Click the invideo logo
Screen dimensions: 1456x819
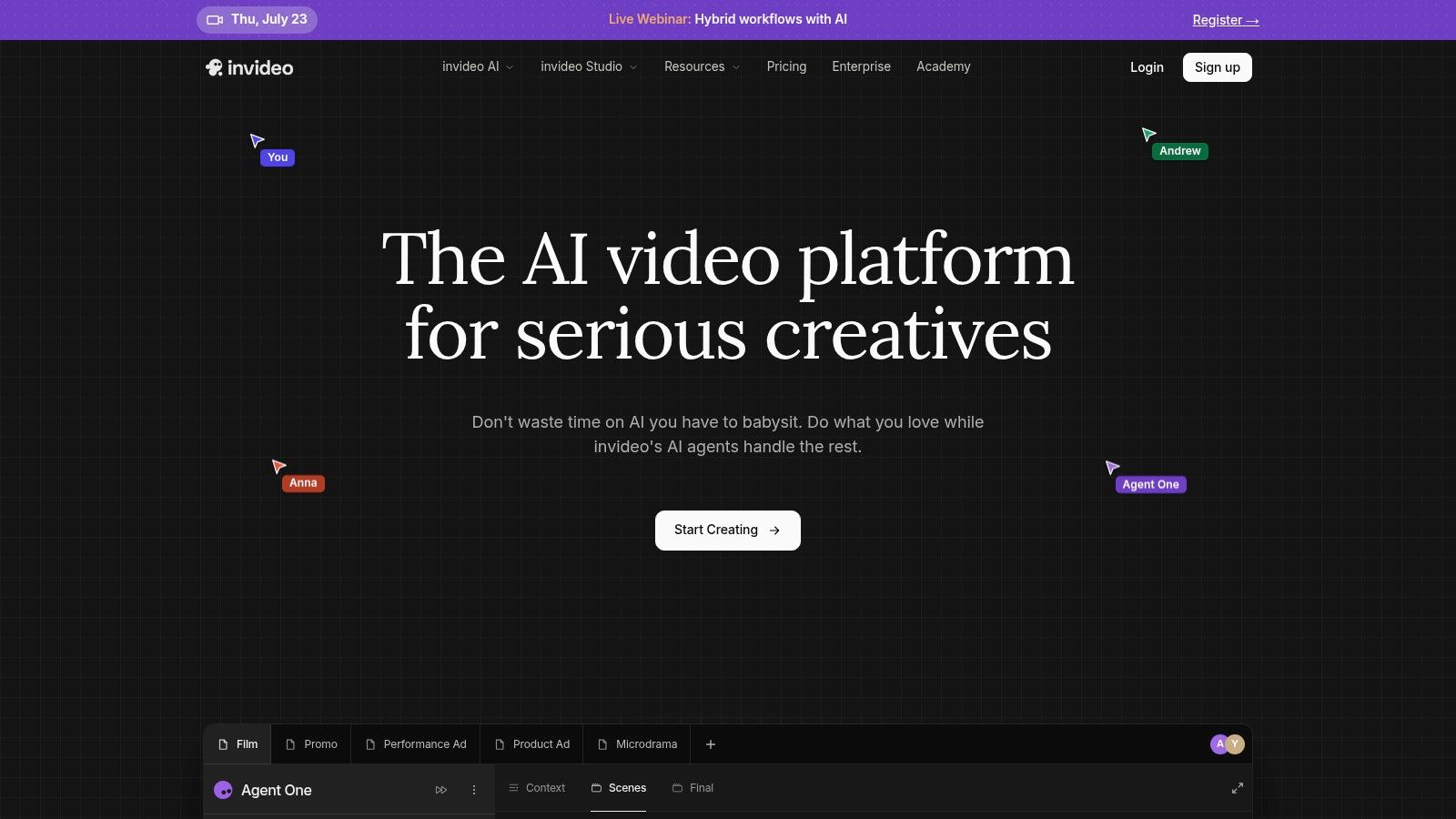click(249, 67)
